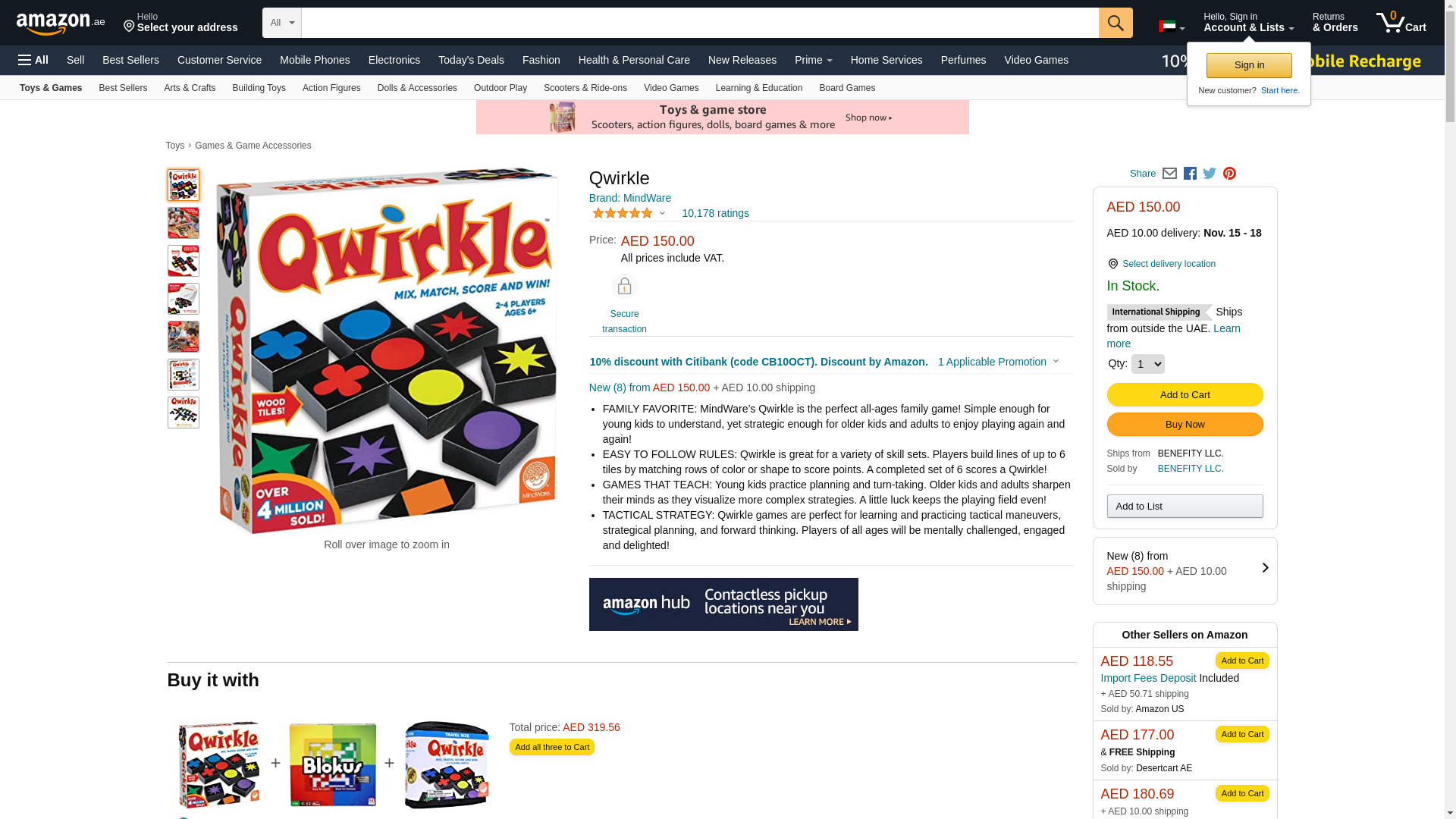Screen dimensions: 1456x819
Task: Go to Amazon.ae home logo
Action: [61, 24]
